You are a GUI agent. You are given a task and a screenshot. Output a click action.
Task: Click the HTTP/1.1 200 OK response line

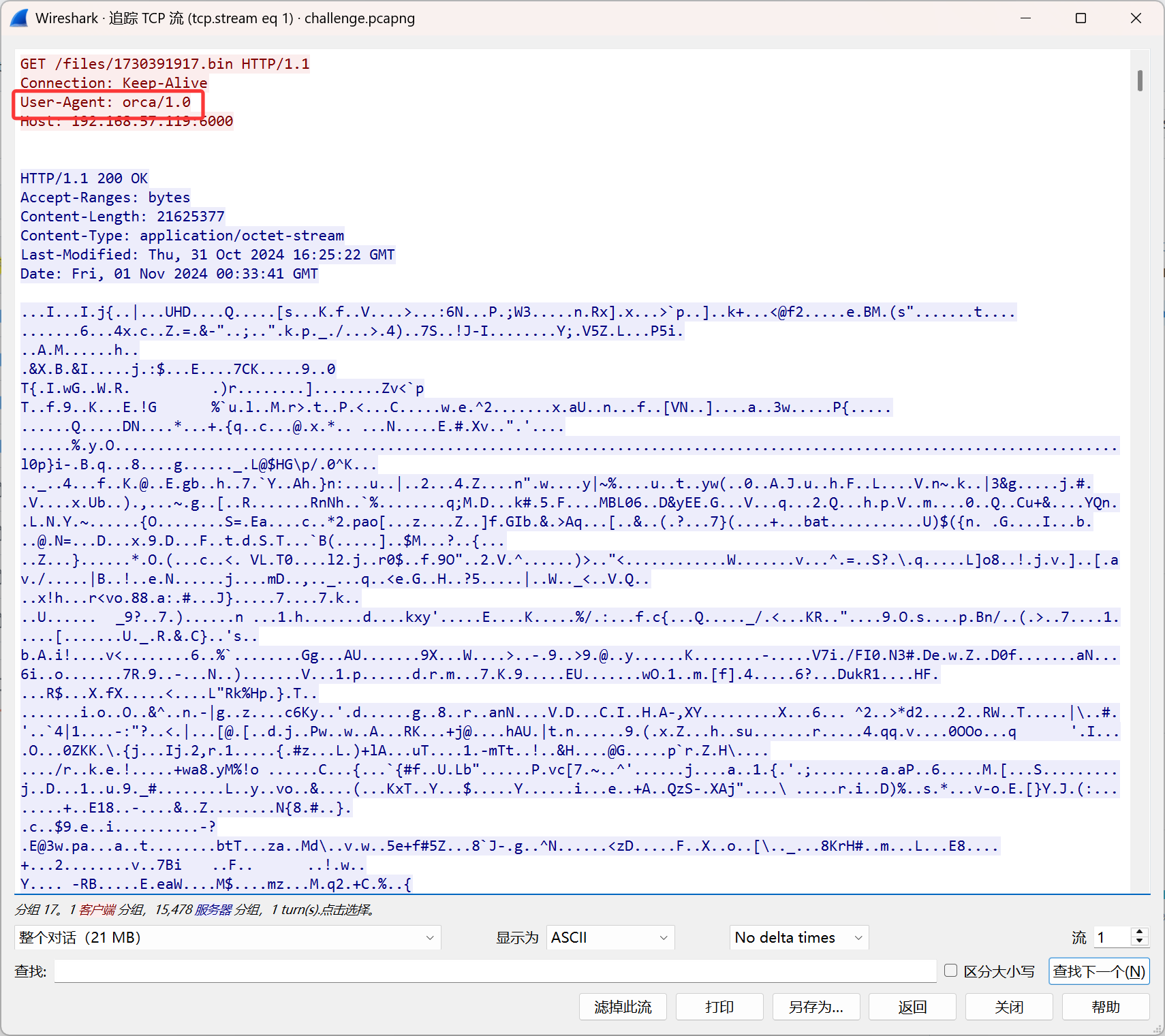(x=84, y=178)
